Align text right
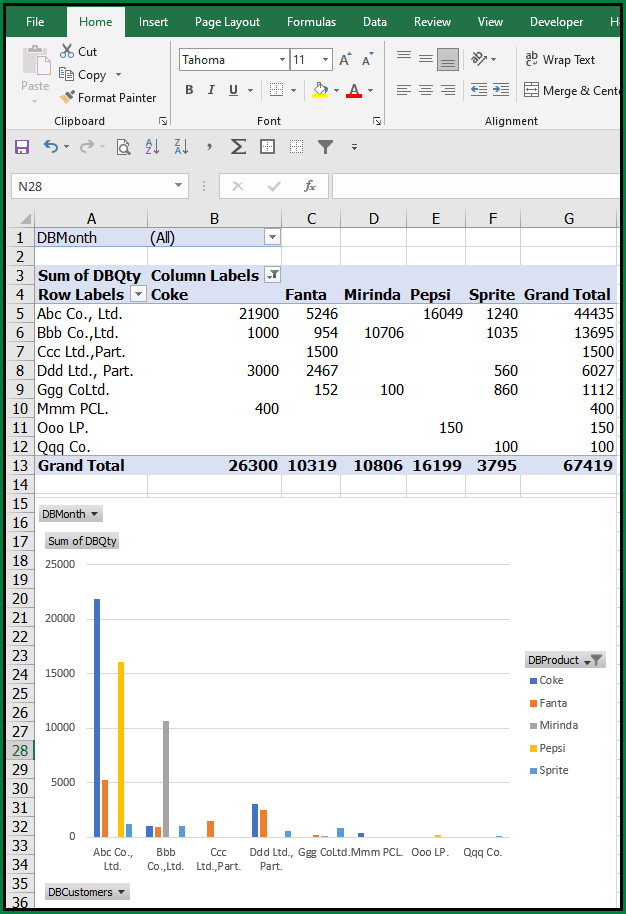The height and width of the screenshot is (914, 626). click(448, 90)
